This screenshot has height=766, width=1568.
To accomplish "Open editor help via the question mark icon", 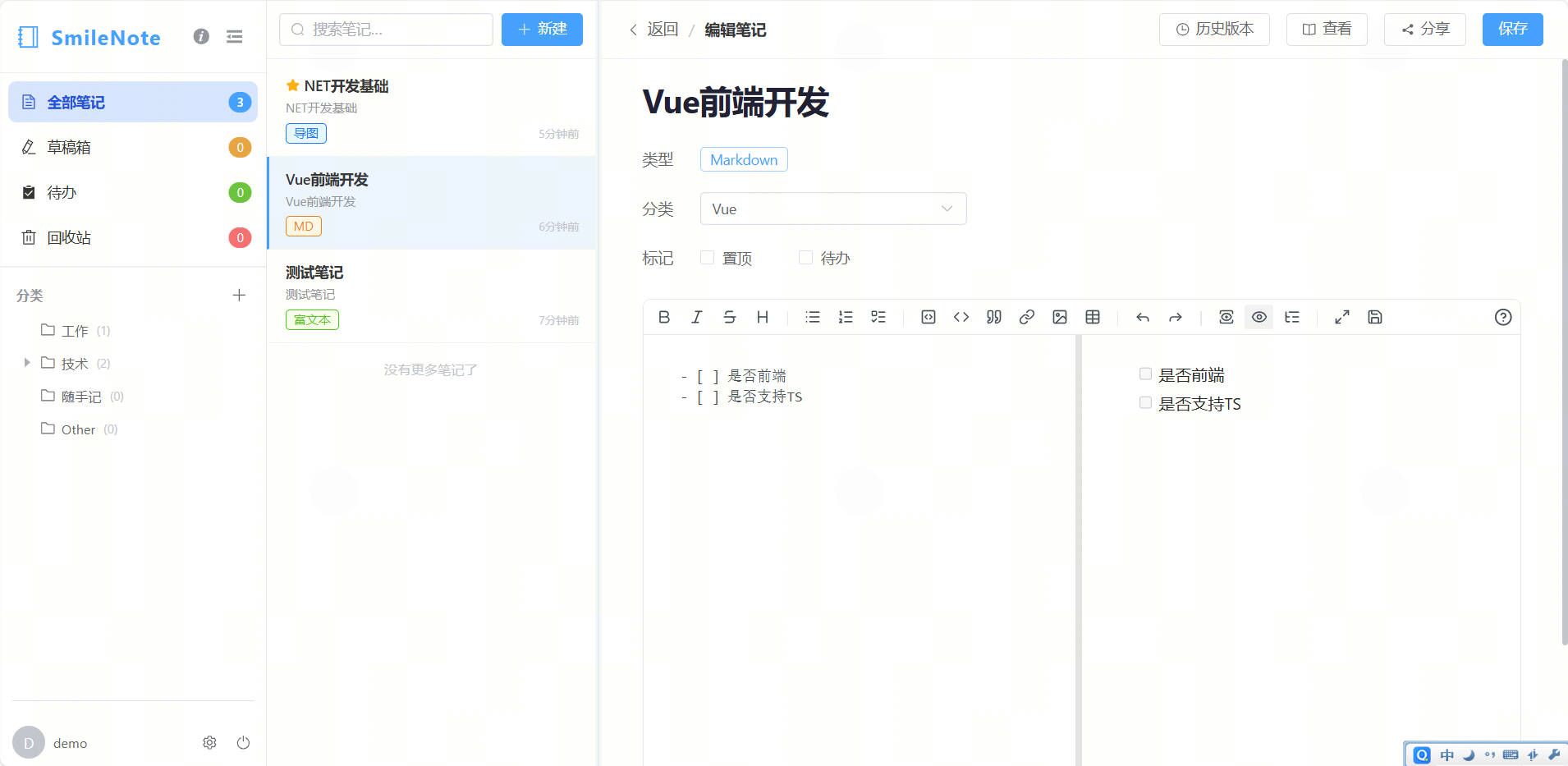I will pos(1503,317).
